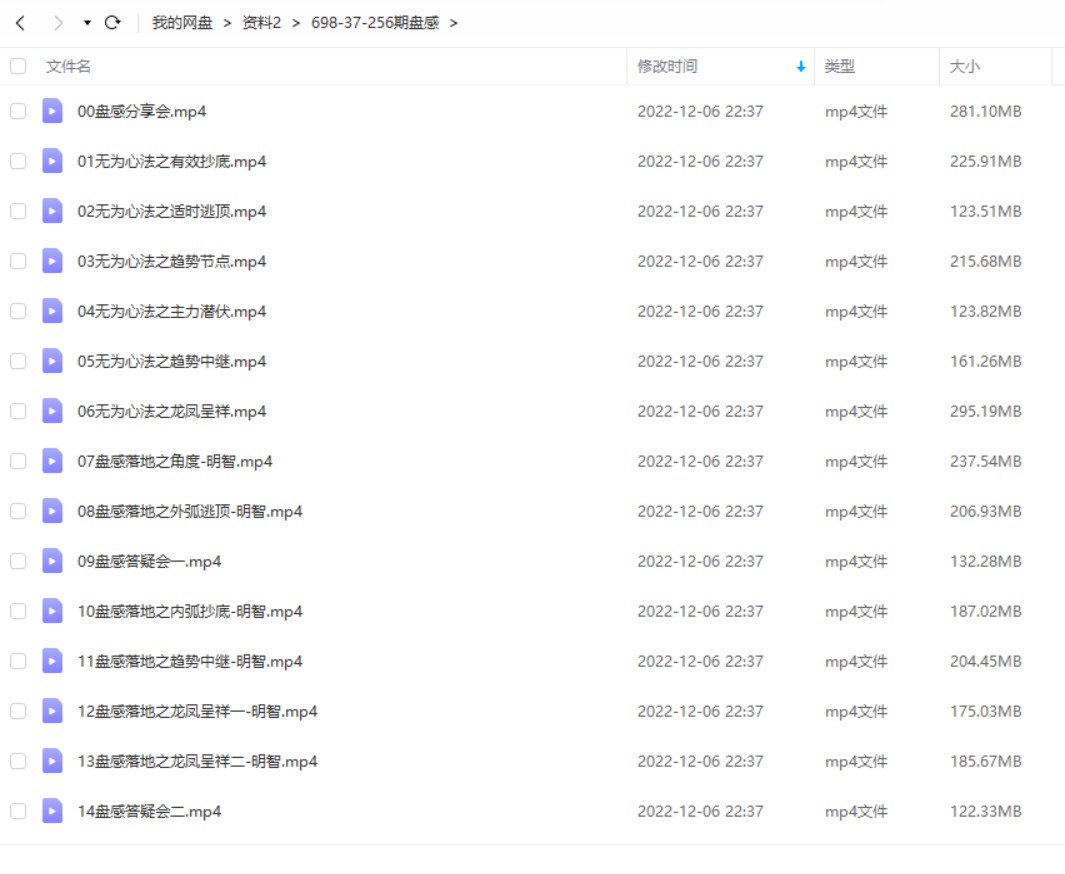The image size is (1065, 874).
Task: Select checkbox for 11盘感落地之趋势中继-明智.mp4
Action: pyautogui.click(x=18, y=661)
